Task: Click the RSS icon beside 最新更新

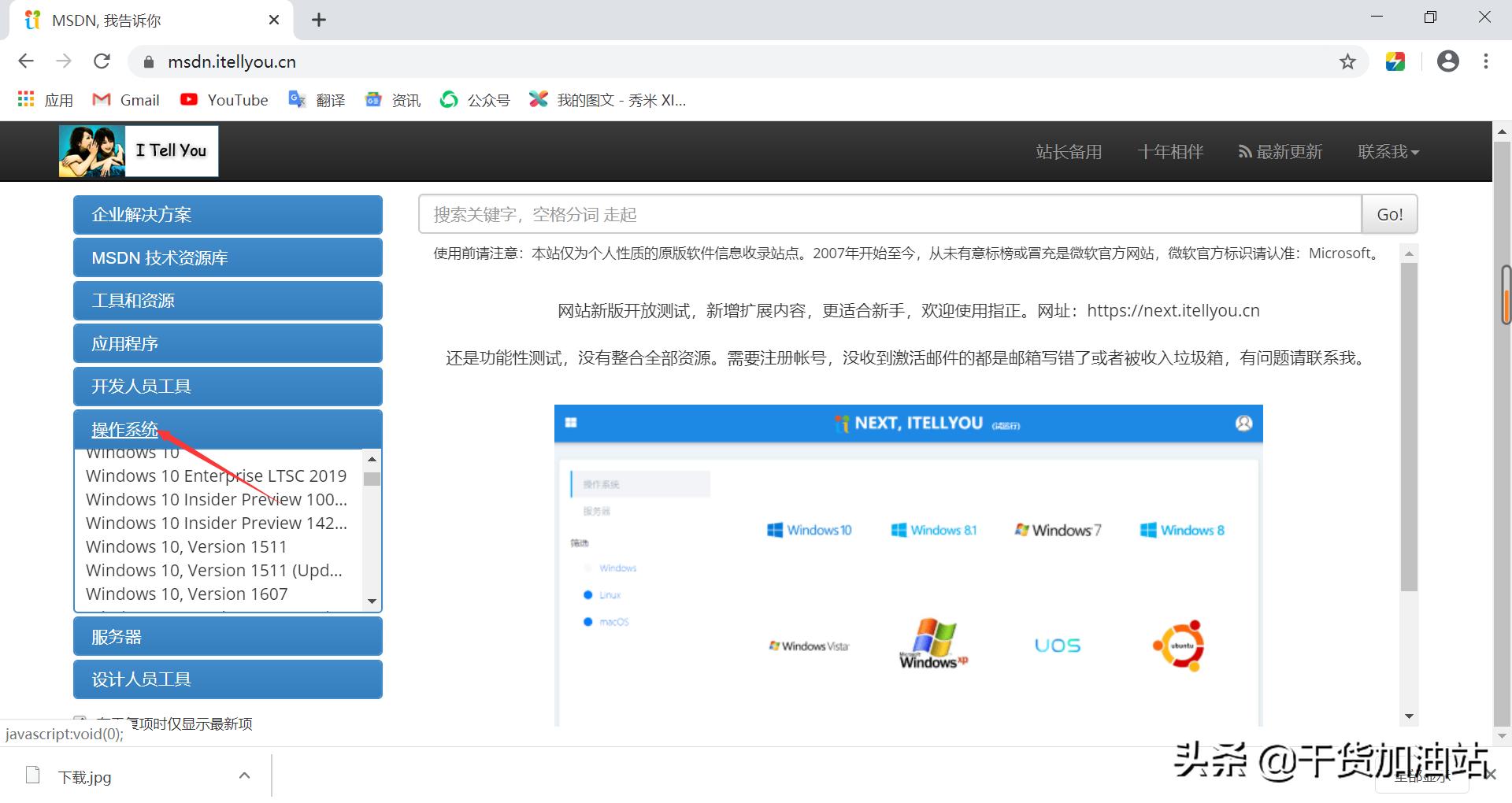Action: pos(1245,151)
